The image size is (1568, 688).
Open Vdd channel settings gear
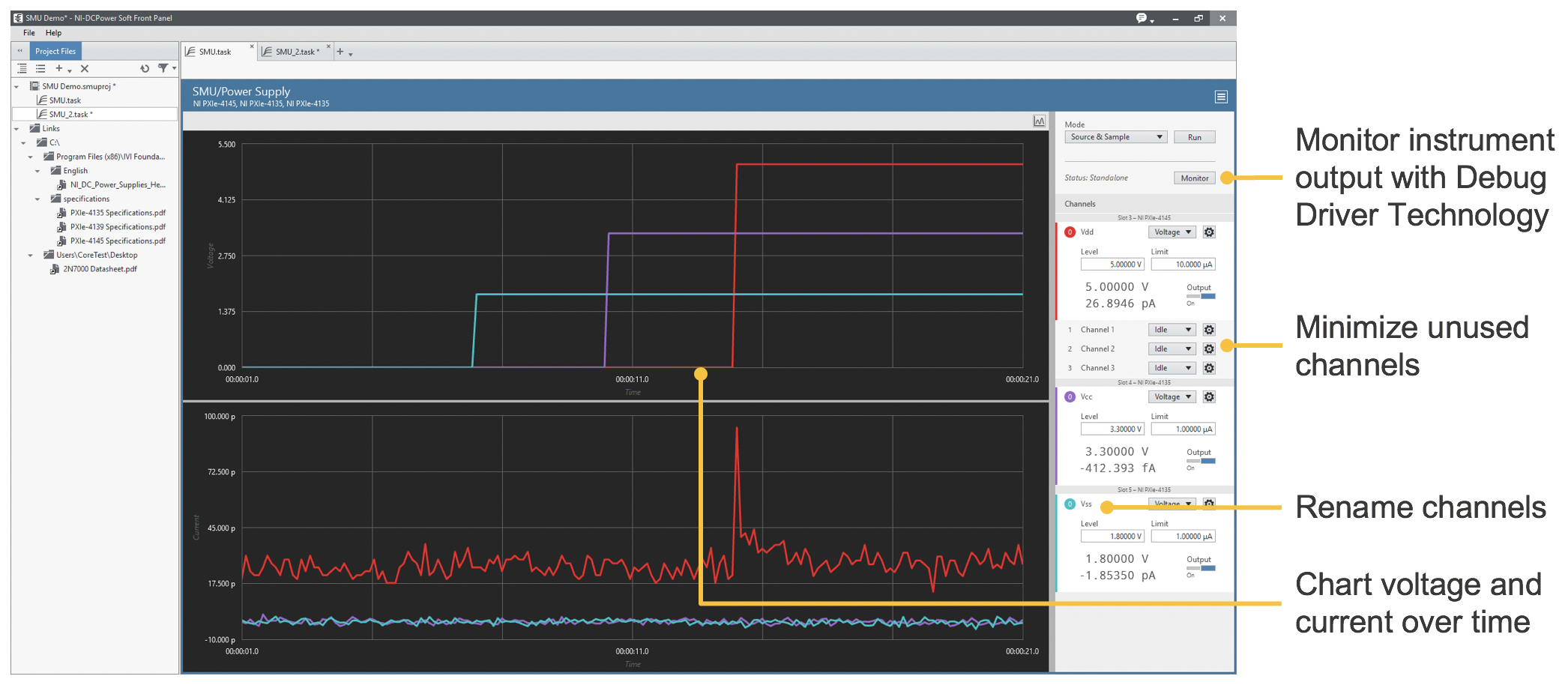pos(1208,232)
